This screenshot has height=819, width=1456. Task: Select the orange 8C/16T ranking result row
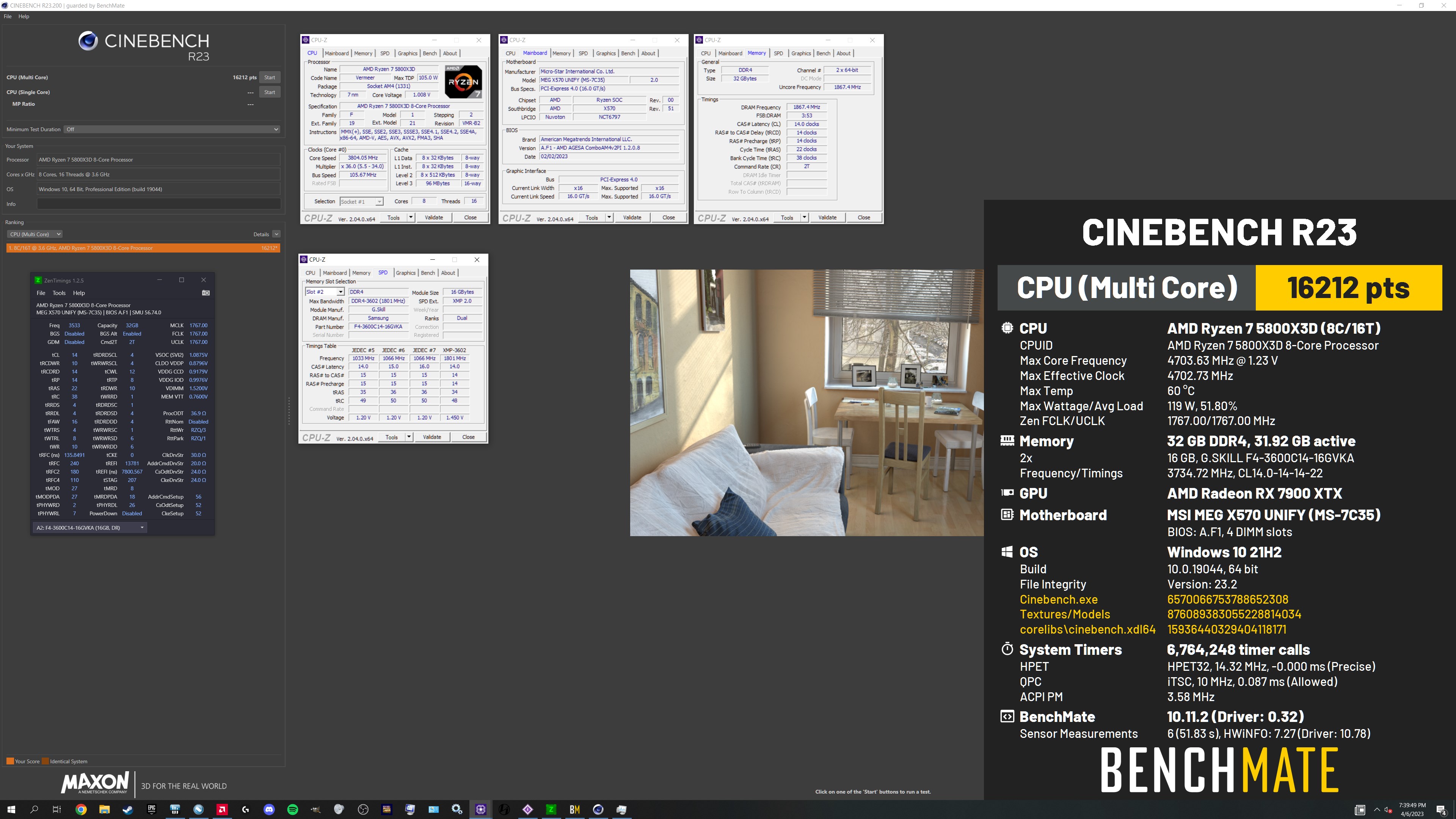(x=143, y=248)
